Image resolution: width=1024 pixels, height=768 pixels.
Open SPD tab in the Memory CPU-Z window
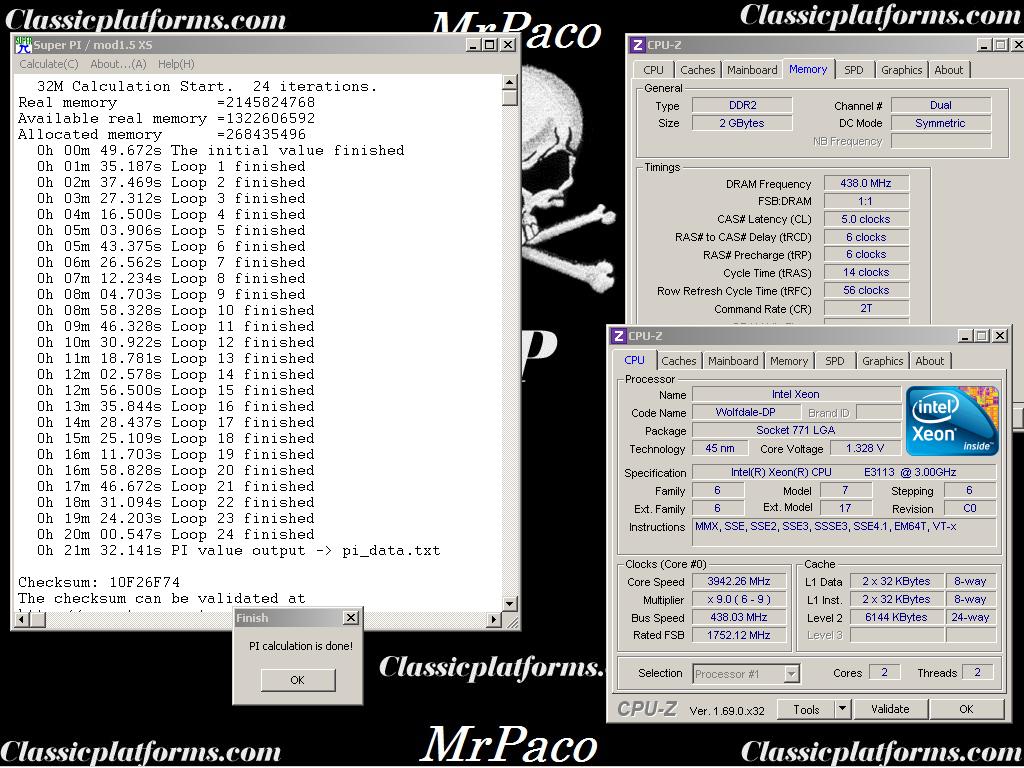tap(854, 70)
